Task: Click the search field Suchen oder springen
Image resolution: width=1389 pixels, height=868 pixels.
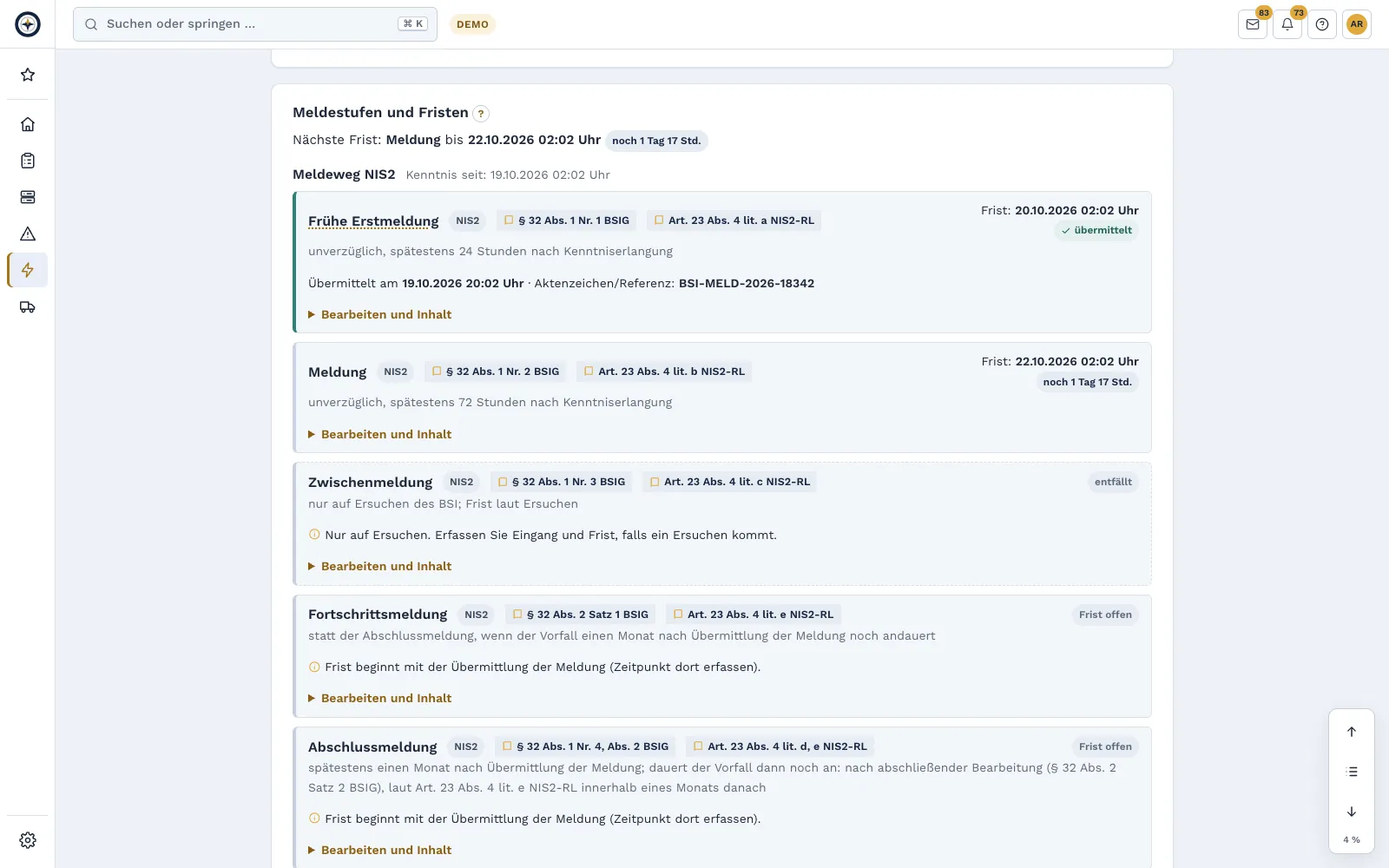Action: tap(255, 24)
